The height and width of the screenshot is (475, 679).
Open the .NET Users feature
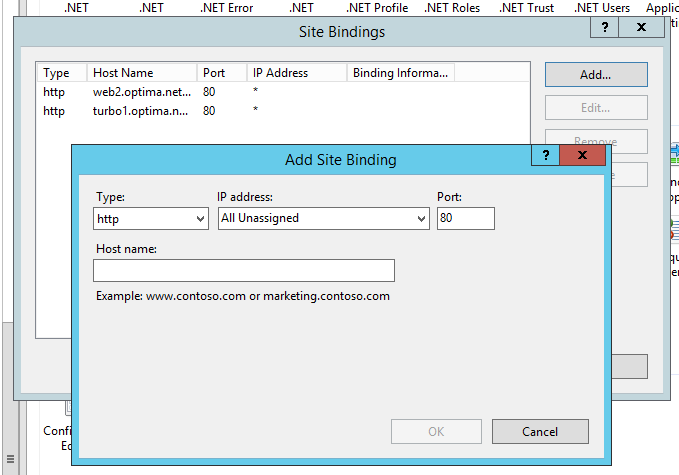click(x=602, y=8)
